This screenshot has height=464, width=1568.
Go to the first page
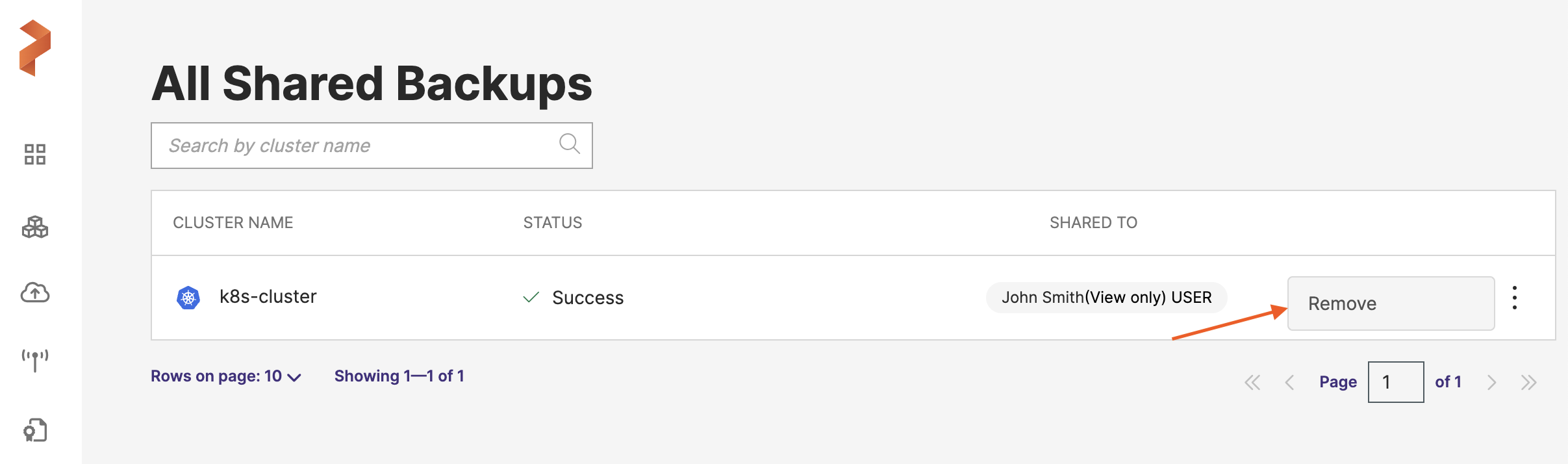(1252, 382)
